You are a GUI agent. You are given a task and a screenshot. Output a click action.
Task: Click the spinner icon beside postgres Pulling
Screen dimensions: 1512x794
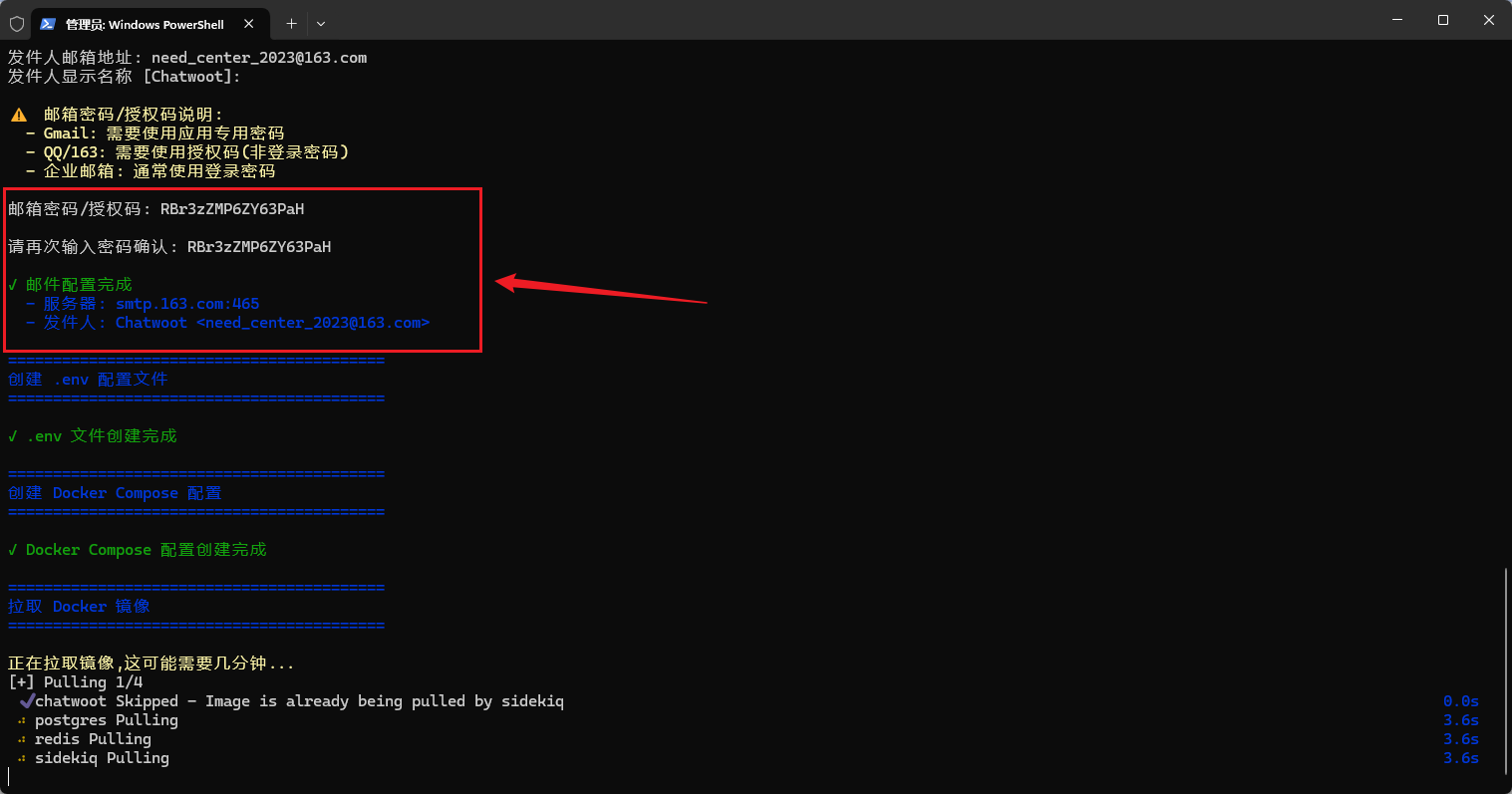click(22, 720)
